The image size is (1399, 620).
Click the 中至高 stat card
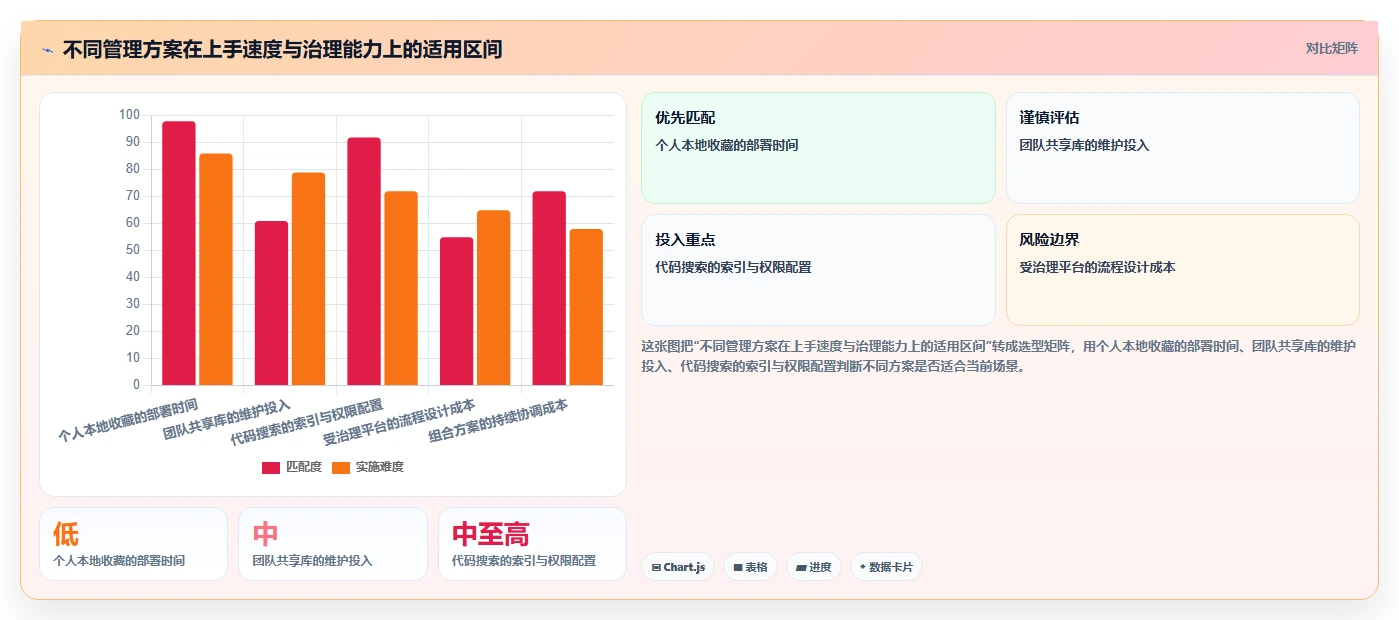tap(532, 544)
